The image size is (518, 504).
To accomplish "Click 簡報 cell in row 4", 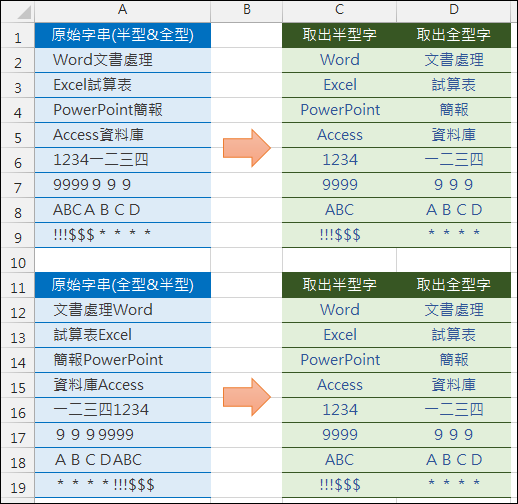I will tap(454, 110).
